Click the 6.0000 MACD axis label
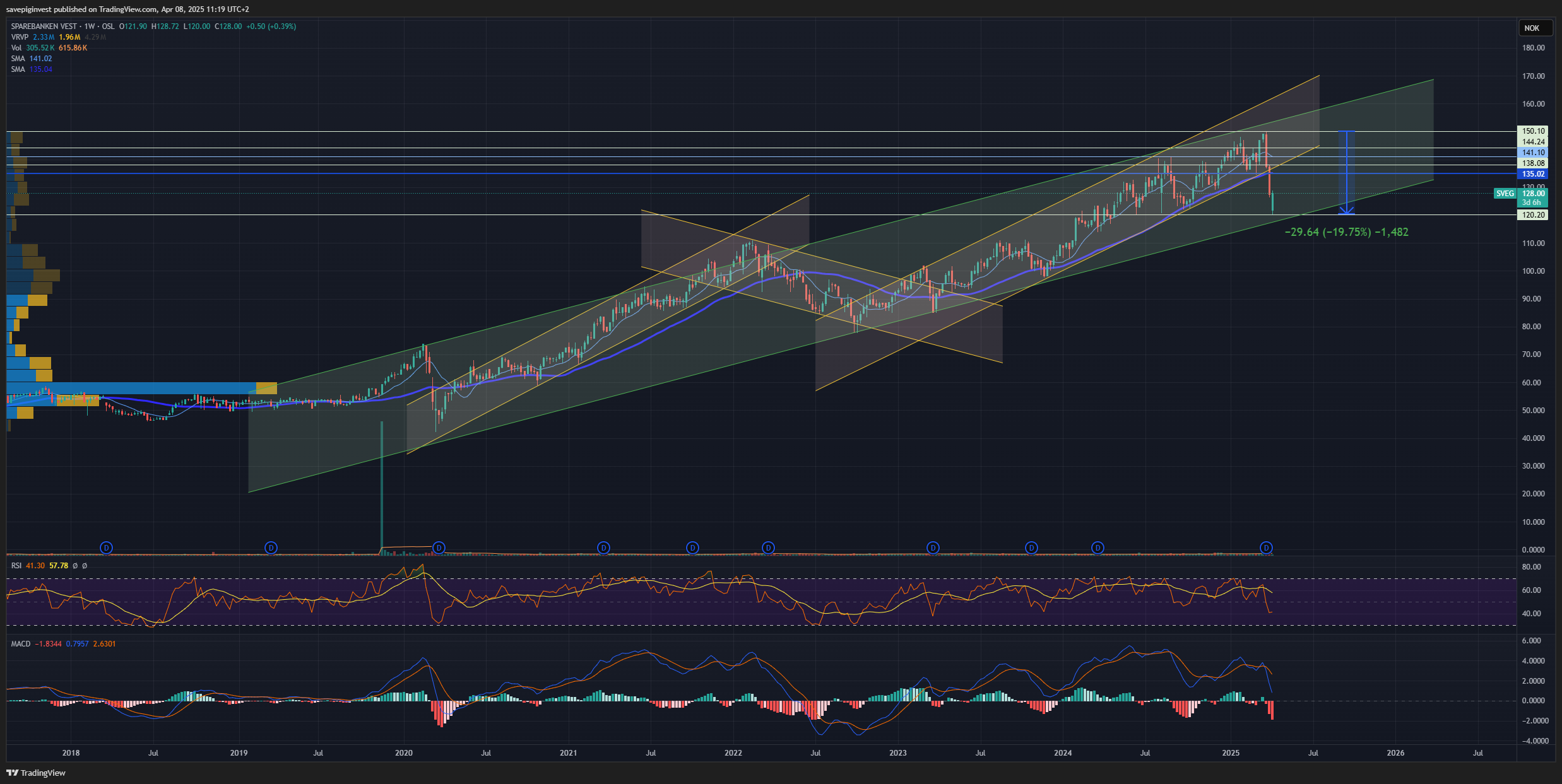The image size is (1562, 784). [1532, 641]
